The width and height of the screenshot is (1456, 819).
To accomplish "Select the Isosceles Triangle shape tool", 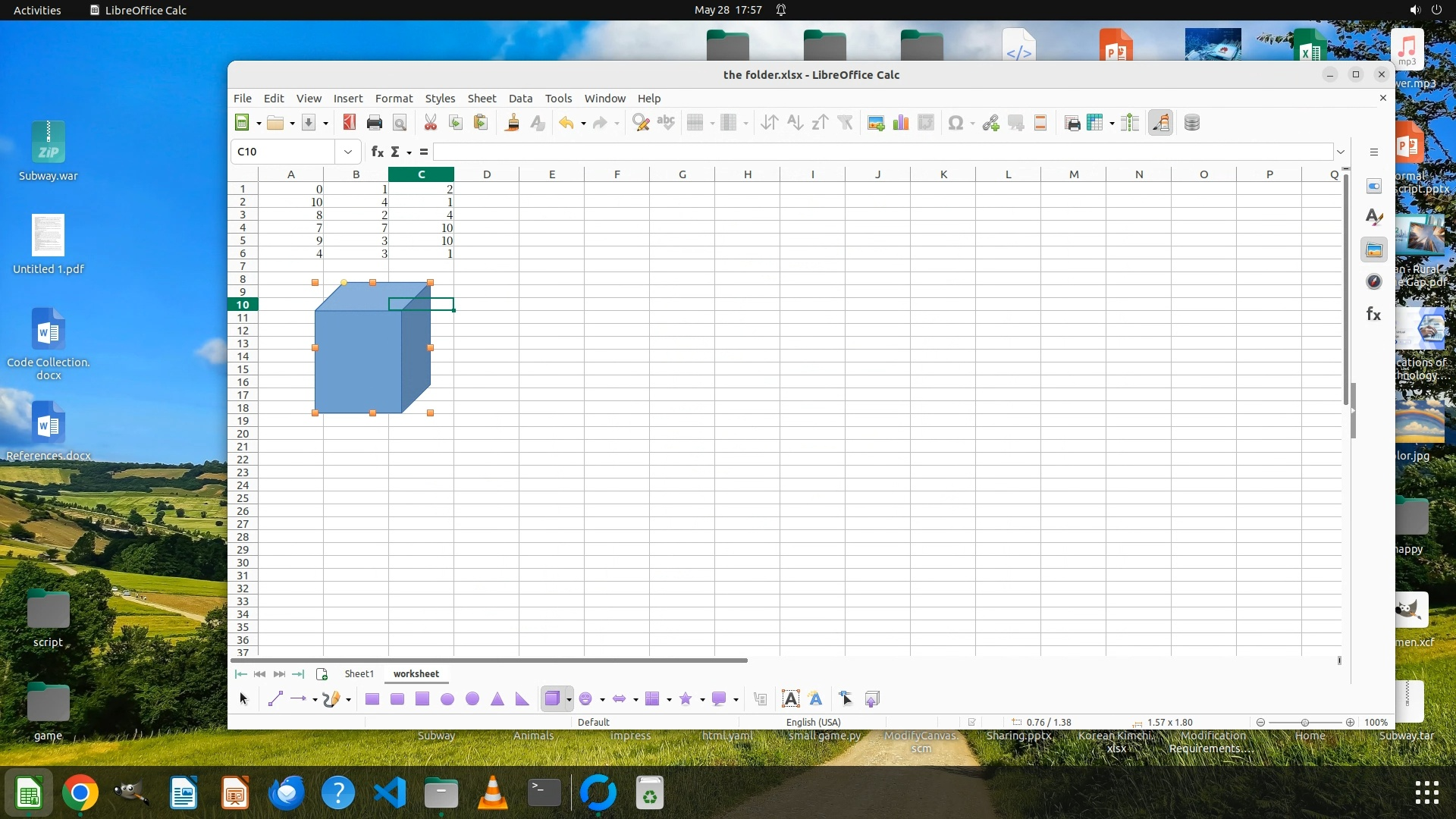I will point(497,699).
